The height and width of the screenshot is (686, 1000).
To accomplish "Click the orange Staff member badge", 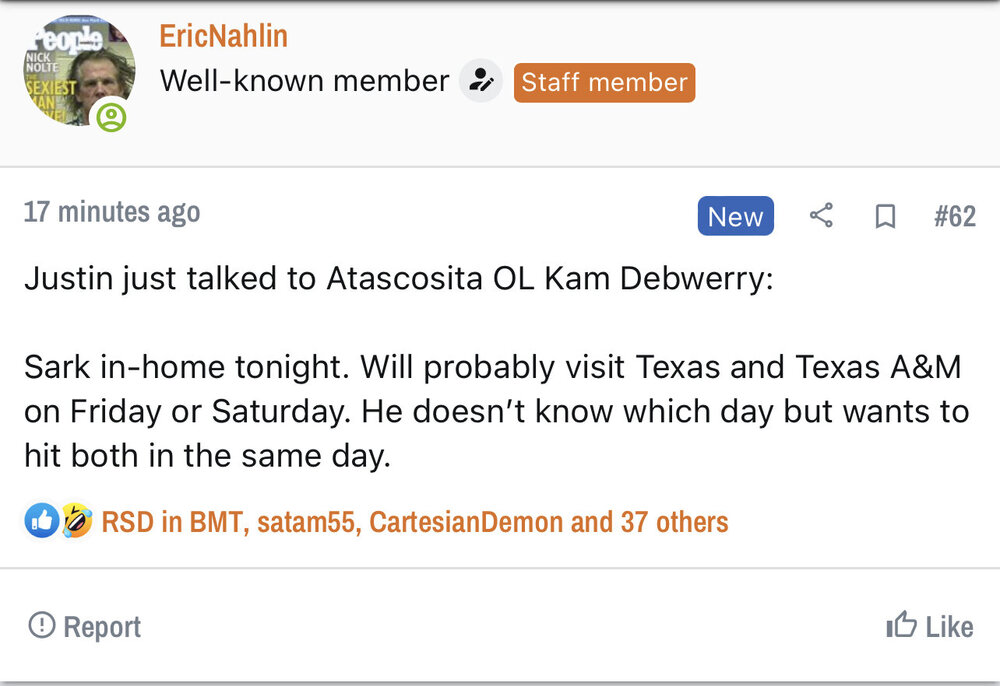I will [x=604, y=82].
